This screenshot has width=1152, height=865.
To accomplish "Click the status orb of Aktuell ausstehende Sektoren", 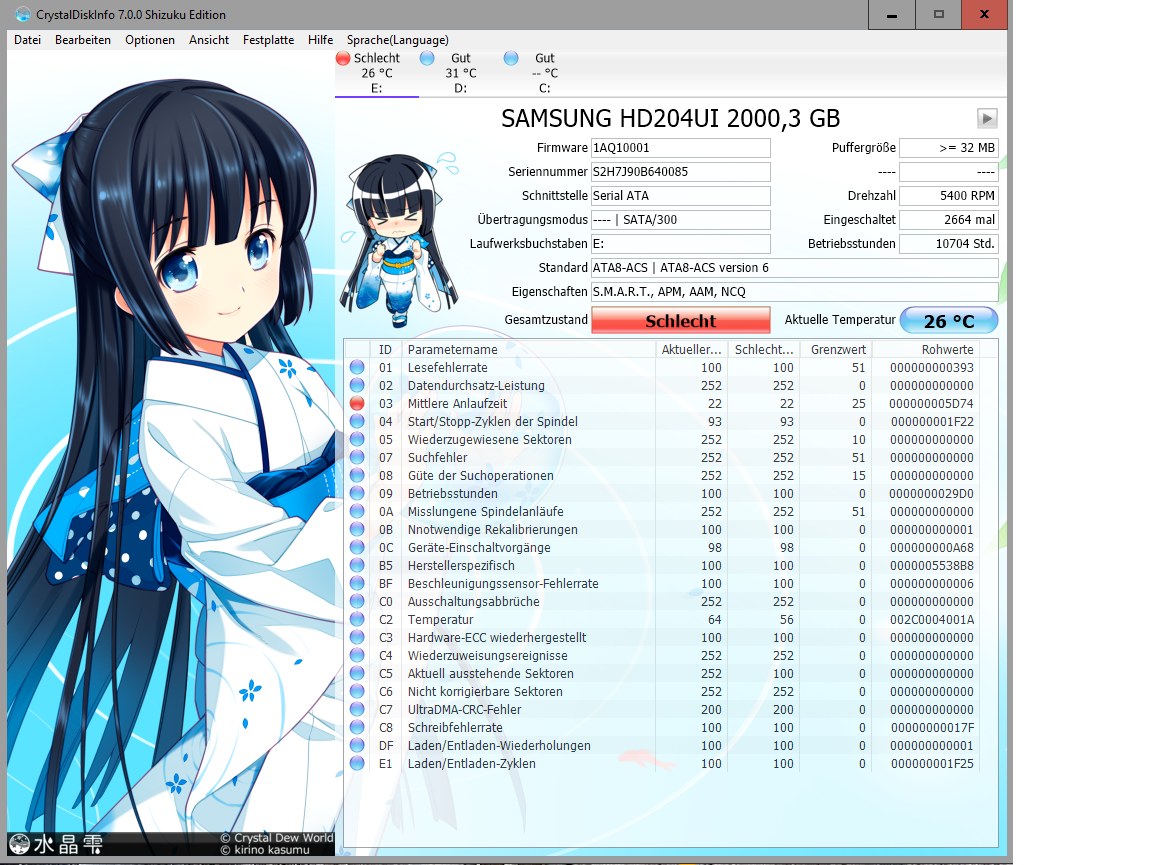I will point(357,673).
